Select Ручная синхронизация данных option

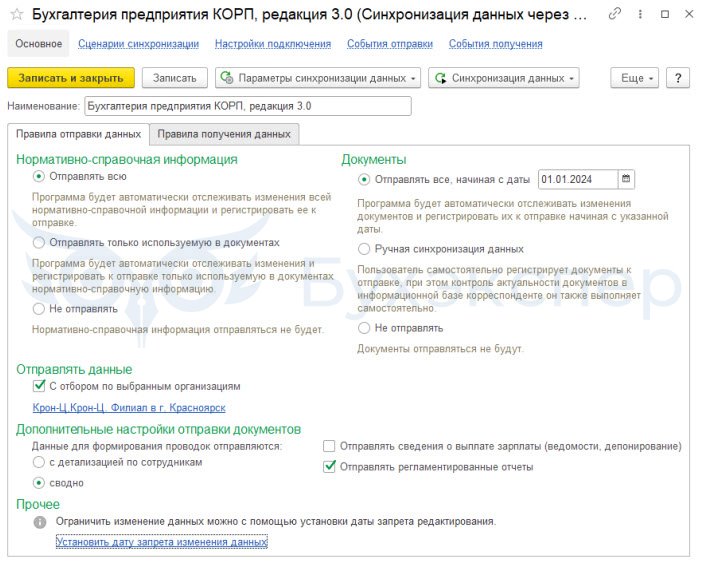364,249
